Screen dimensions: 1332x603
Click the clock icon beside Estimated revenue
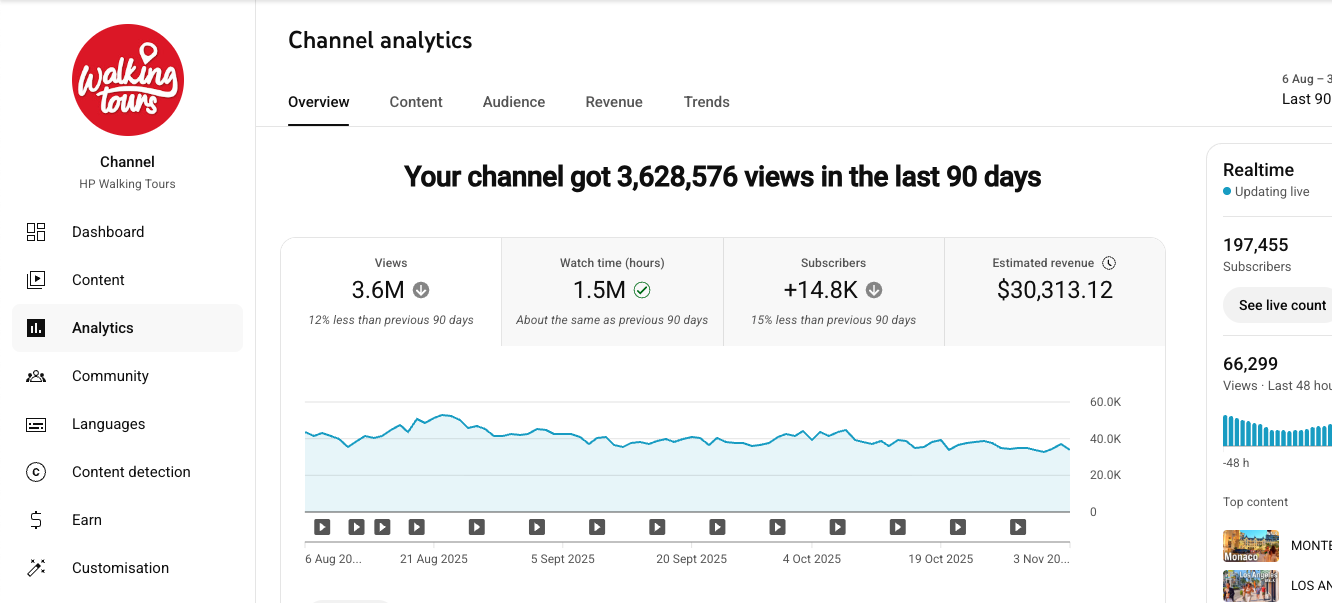[1108, 263]
